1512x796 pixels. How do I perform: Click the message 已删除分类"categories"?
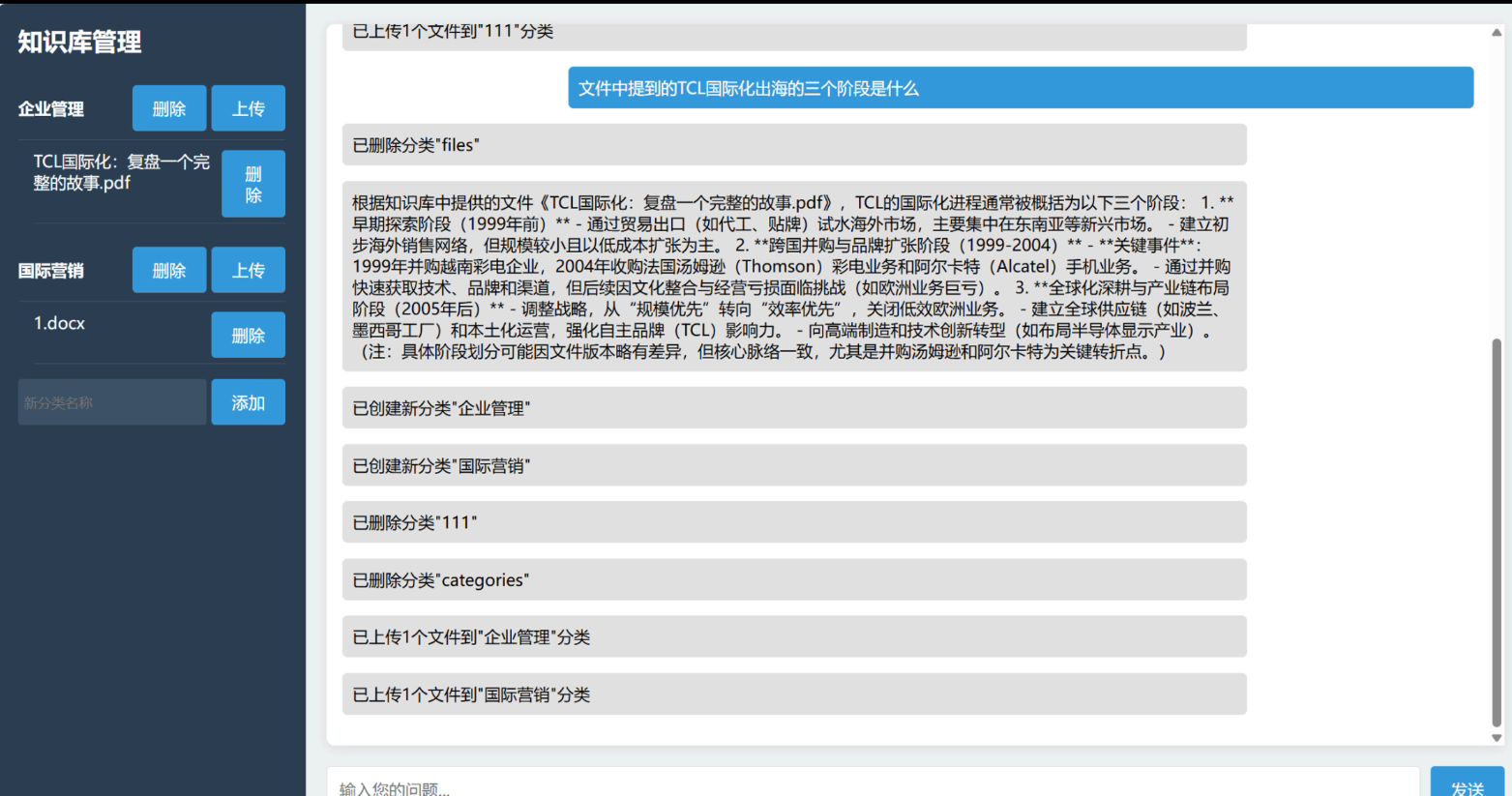click(x=794, y=579)
